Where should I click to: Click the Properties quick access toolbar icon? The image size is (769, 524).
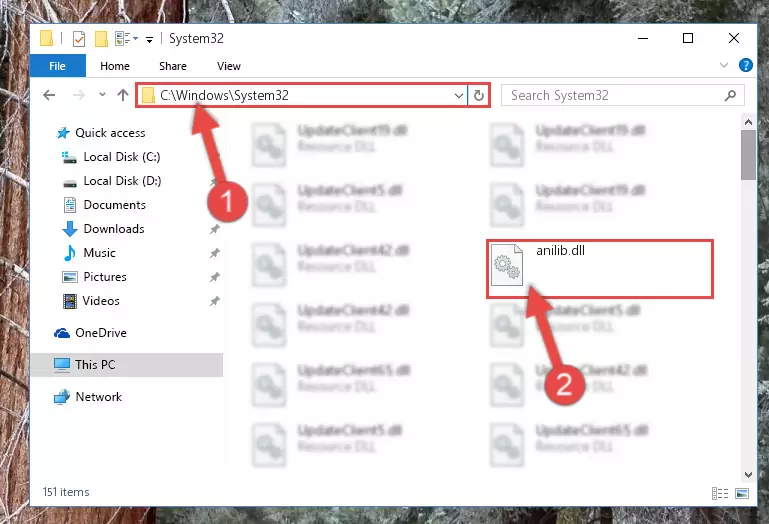click(78, 38)
